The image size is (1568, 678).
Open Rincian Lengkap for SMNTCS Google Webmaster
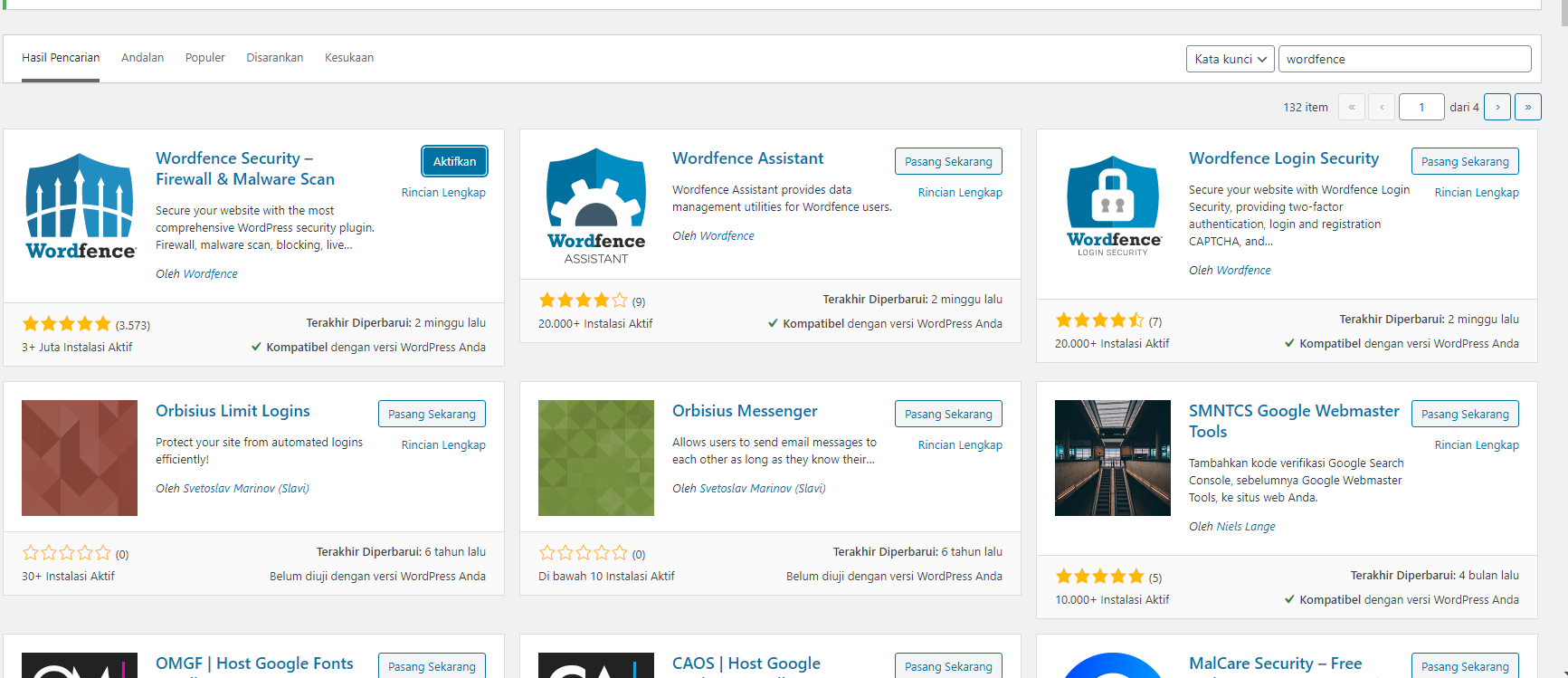1477,445
